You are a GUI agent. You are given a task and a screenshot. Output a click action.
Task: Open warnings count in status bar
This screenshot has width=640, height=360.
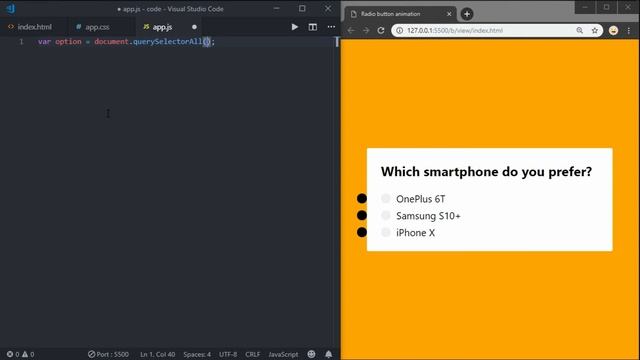click(x=28, y=354)
